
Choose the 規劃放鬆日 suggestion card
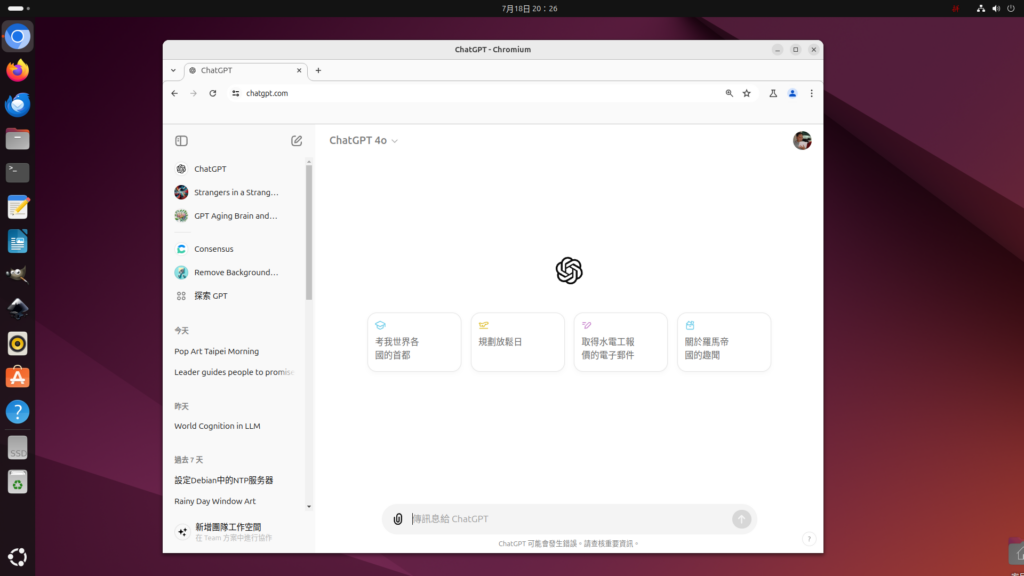(x=517, y=342)
